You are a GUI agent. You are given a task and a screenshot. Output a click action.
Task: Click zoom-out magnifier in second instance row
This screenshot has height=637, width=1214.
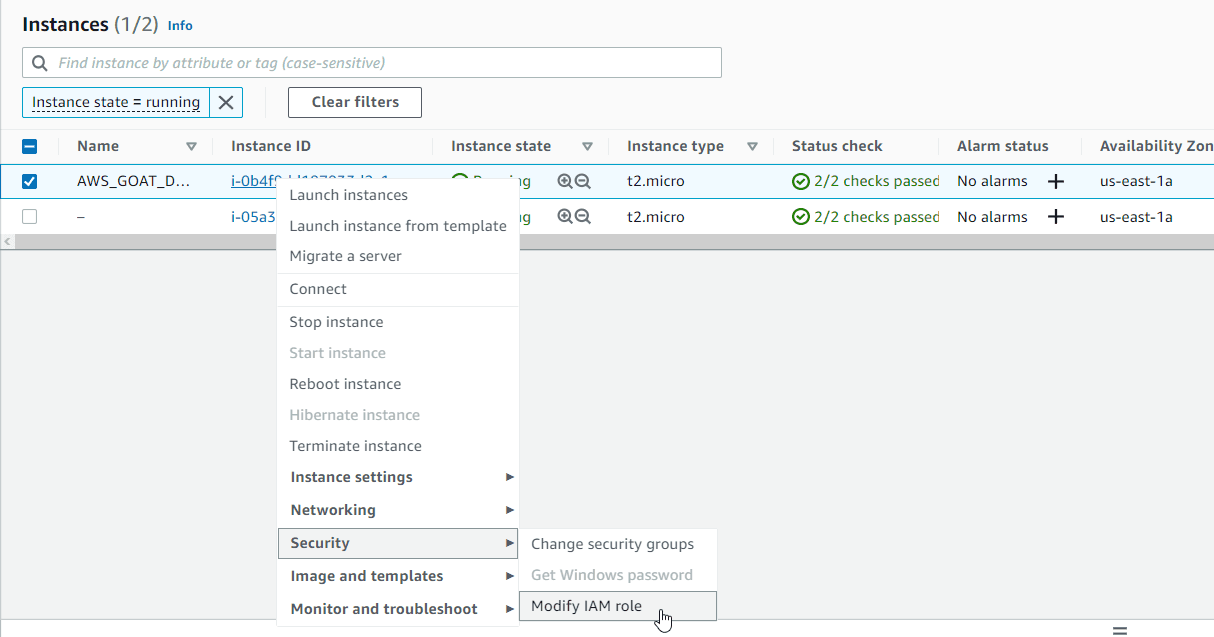pyautogui.click(x=583, y=216)
